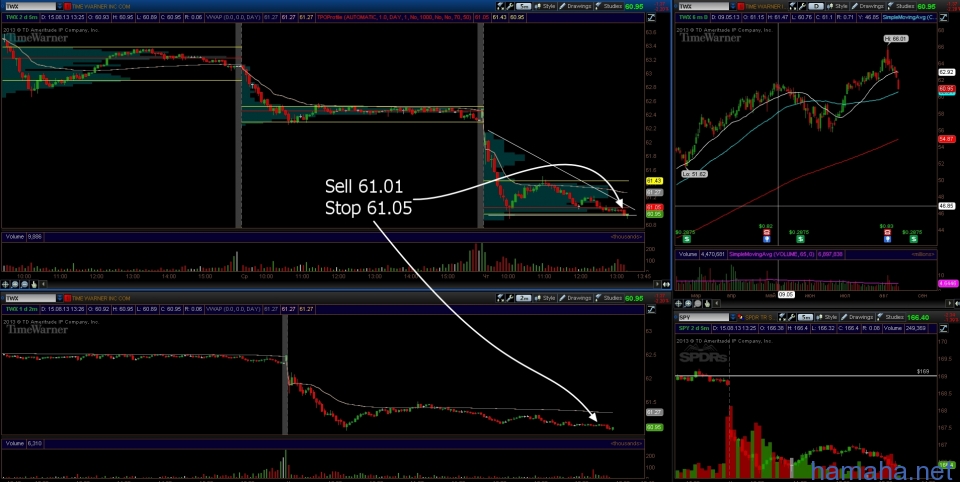Open the 5m timeframe selector in top-left TWX chart
The image size is (960, 482).
coord(523,6)
